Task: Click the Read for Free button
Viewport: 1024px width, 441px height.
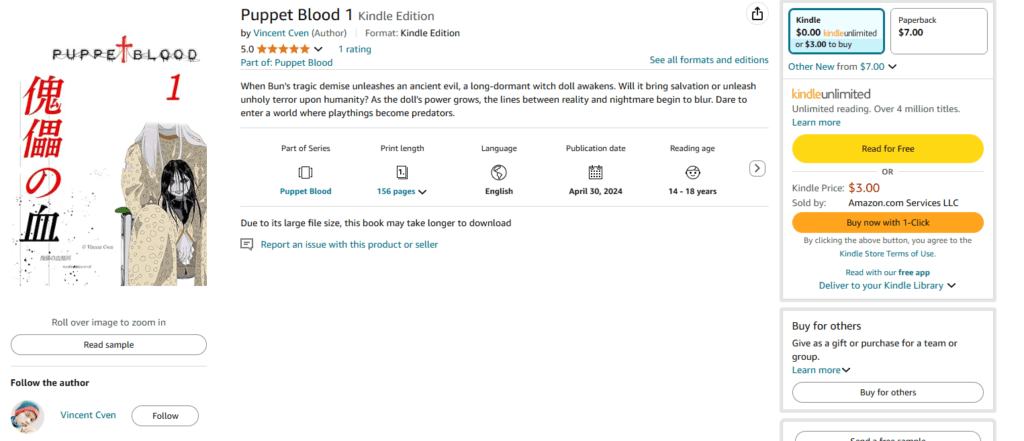Action: [x=888, y=149]
